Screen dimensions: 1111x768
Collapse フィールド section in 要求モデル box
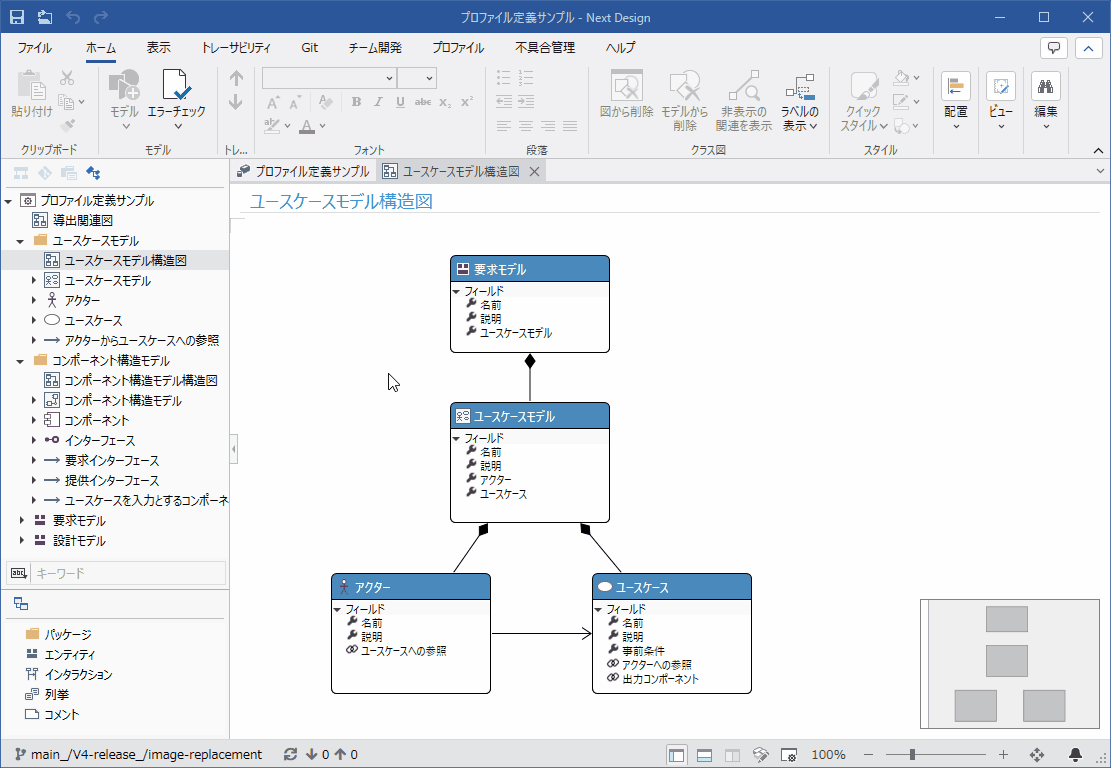[x=457, y=291]
